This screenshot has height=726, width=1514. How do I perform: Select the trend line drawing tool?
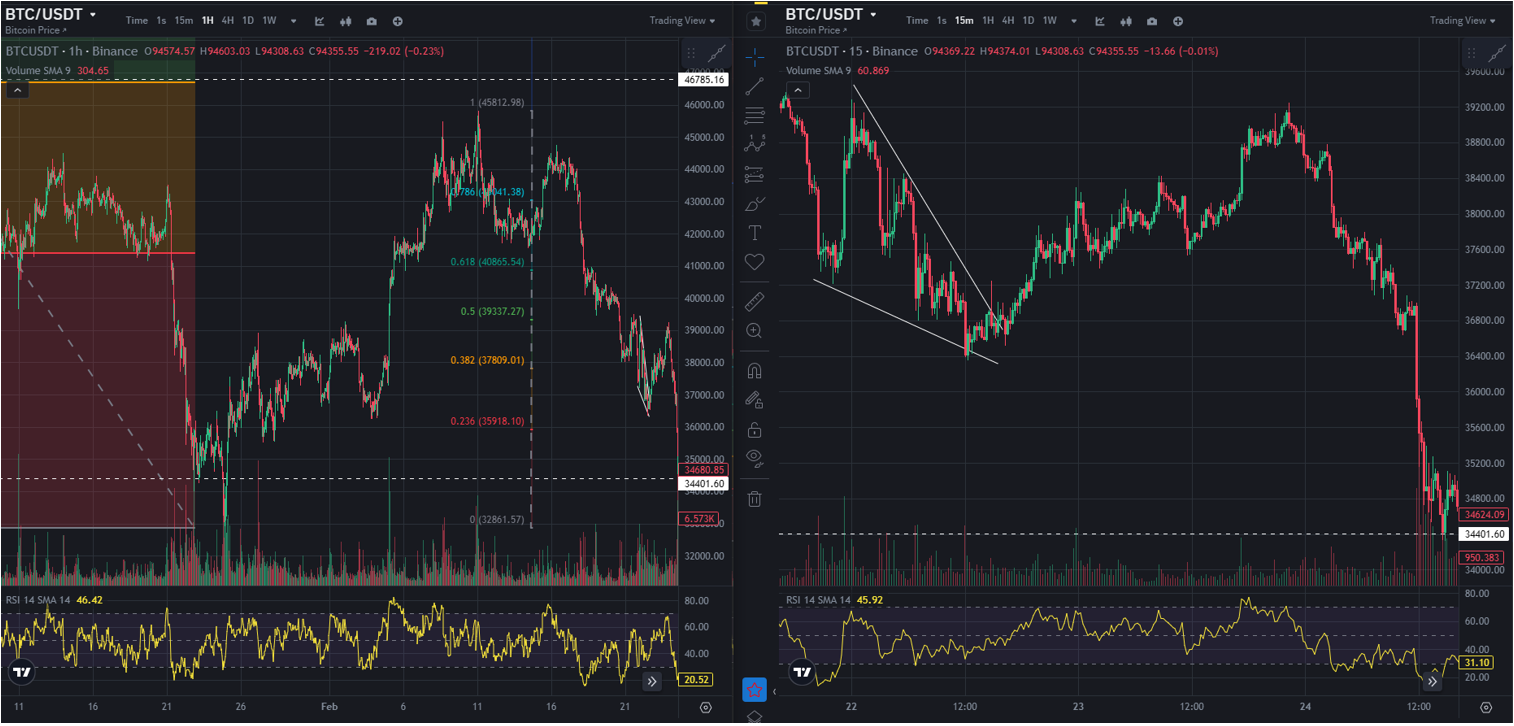[x=755, y=86]
